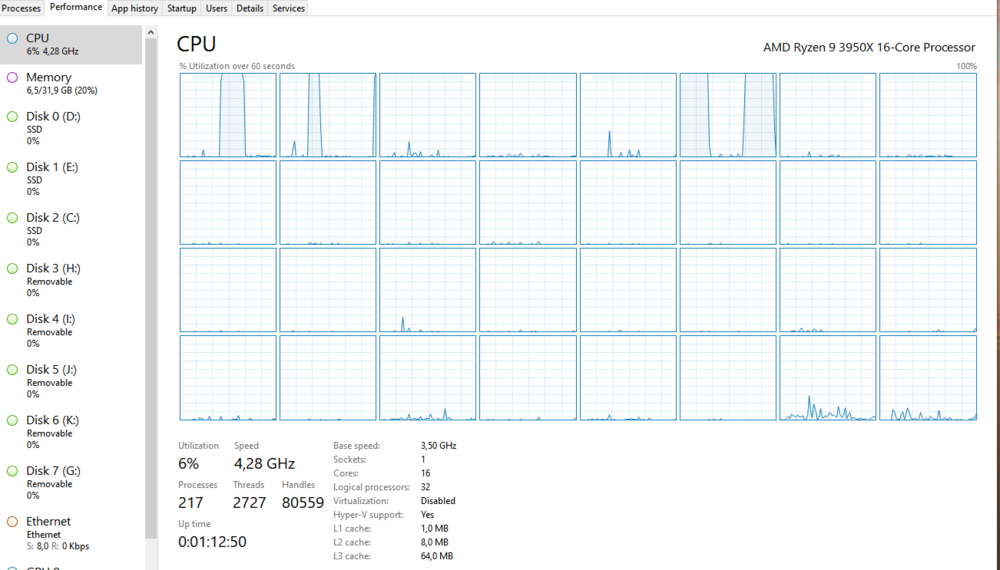Switch to the Processes tab

(x=21, y=8)
